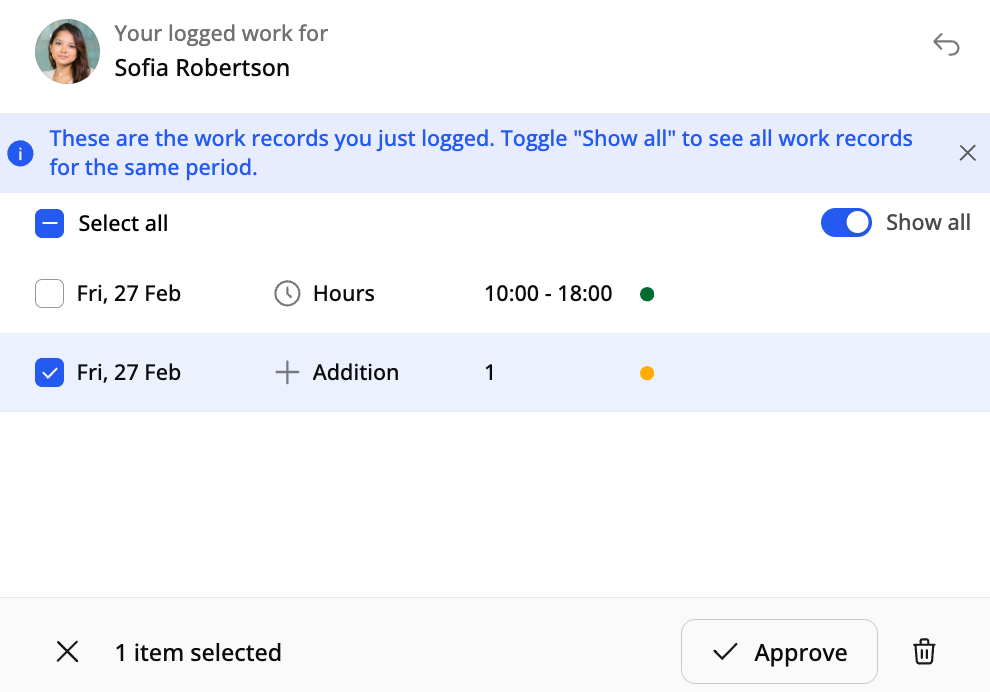The height and width of the screenshot is (692, 990).
Task: Check the Hours record checkbox
Action: (x=49, y=294)
